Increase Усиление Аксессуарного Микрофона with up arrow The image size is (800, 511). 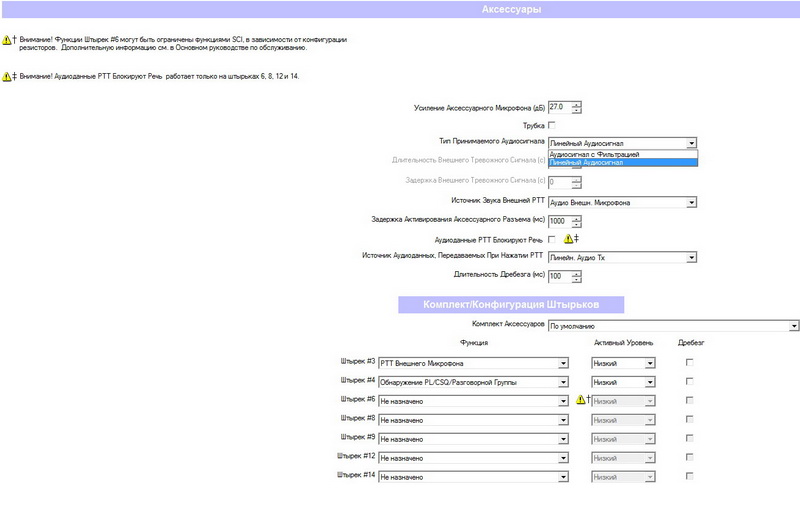pos(577,105)
